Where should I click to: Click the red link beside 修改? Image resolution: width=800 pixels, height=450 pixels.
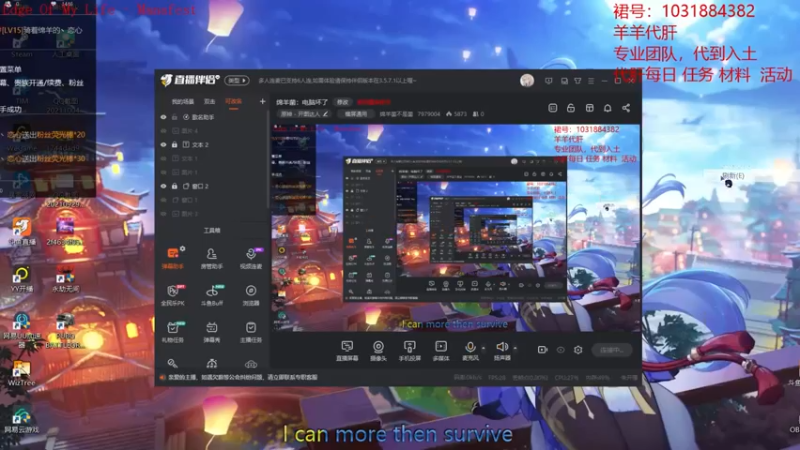pos(373,102)
